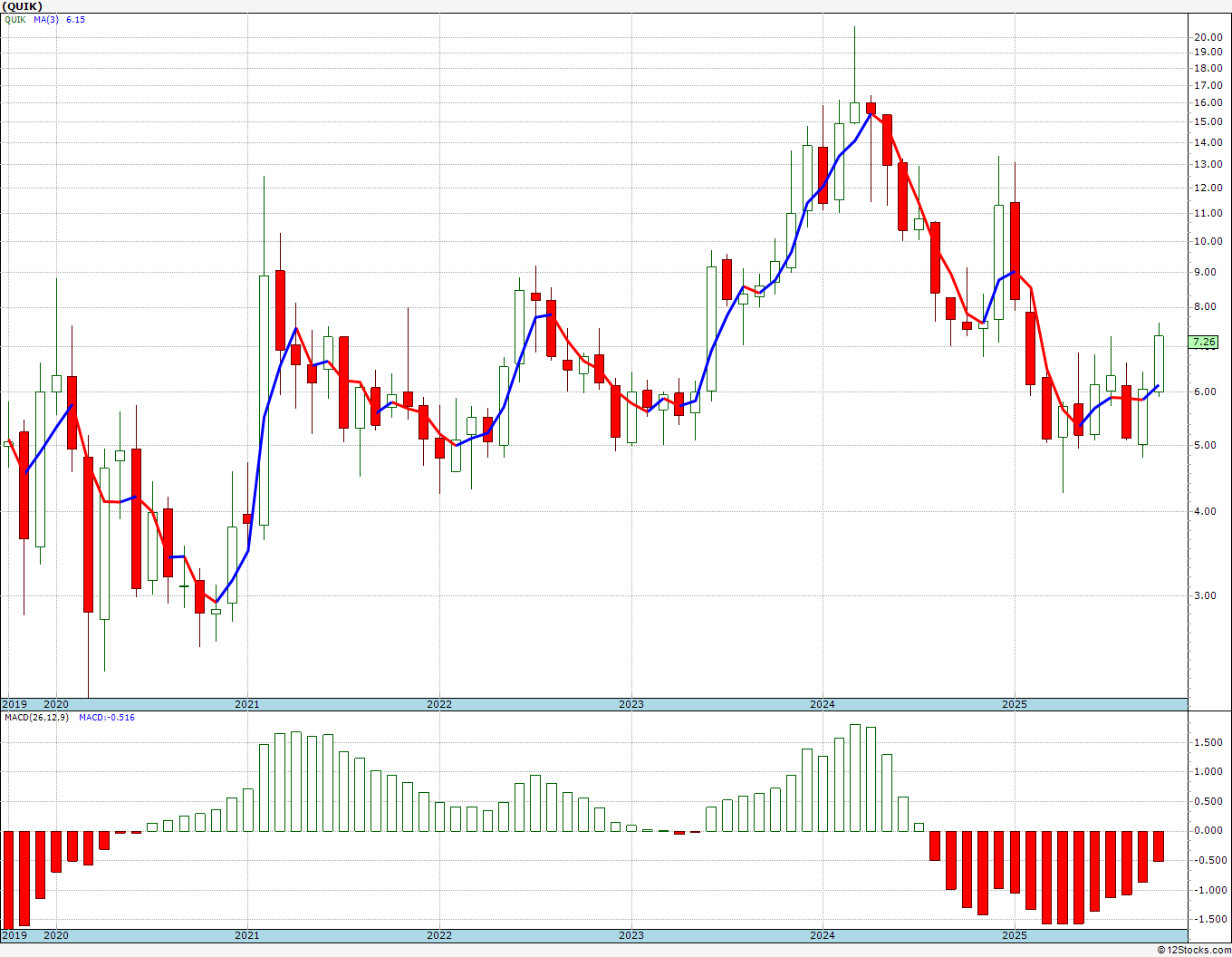The image size is (1232, 957).
Task: Select the 13.00 price axis label
Action: click(1208, 164)
